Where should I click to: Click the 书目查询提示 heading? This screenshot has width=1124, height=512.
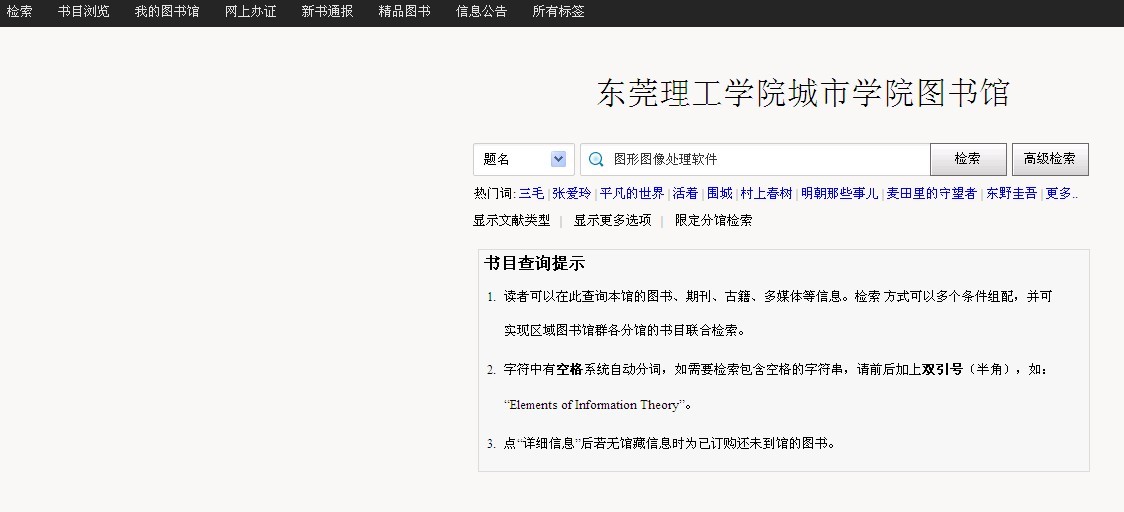(x=534, y=263)
